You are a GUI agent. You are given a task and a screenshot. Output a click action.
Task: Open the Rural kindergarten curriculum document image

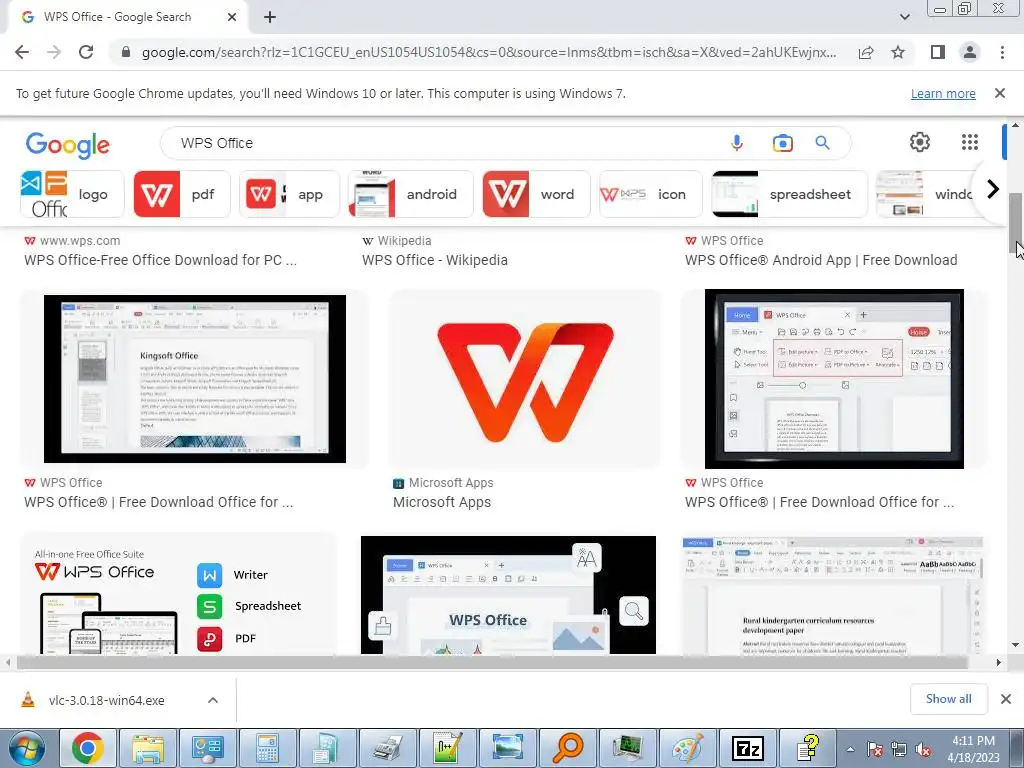pos(833,595)
